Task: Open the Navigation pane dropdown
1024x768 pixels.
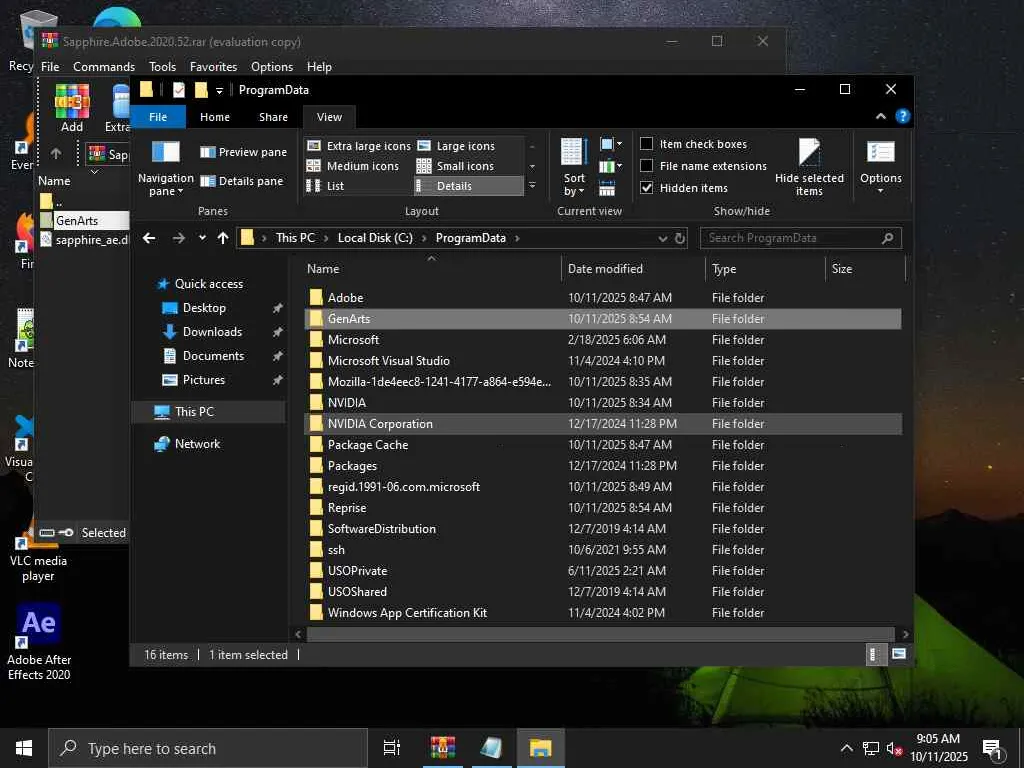Action: tap(165, 168)
